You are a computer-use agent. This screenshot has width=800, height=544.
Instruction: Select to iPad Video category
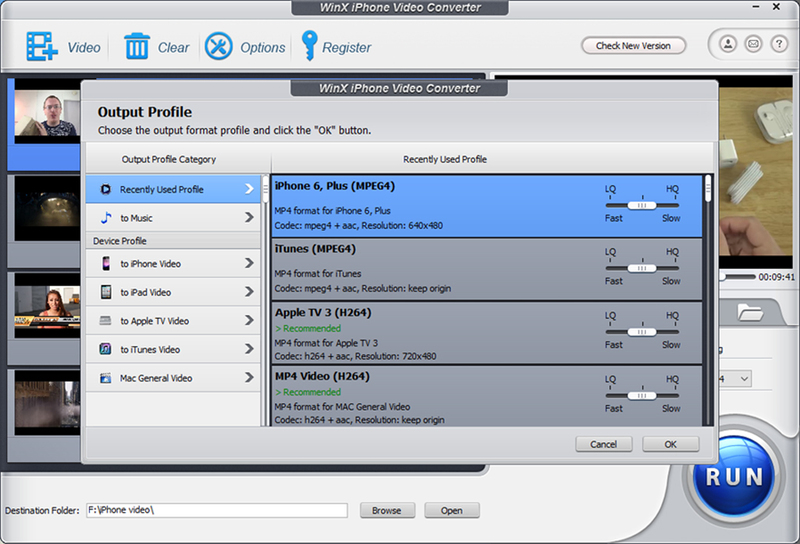(x=173, y=292)
